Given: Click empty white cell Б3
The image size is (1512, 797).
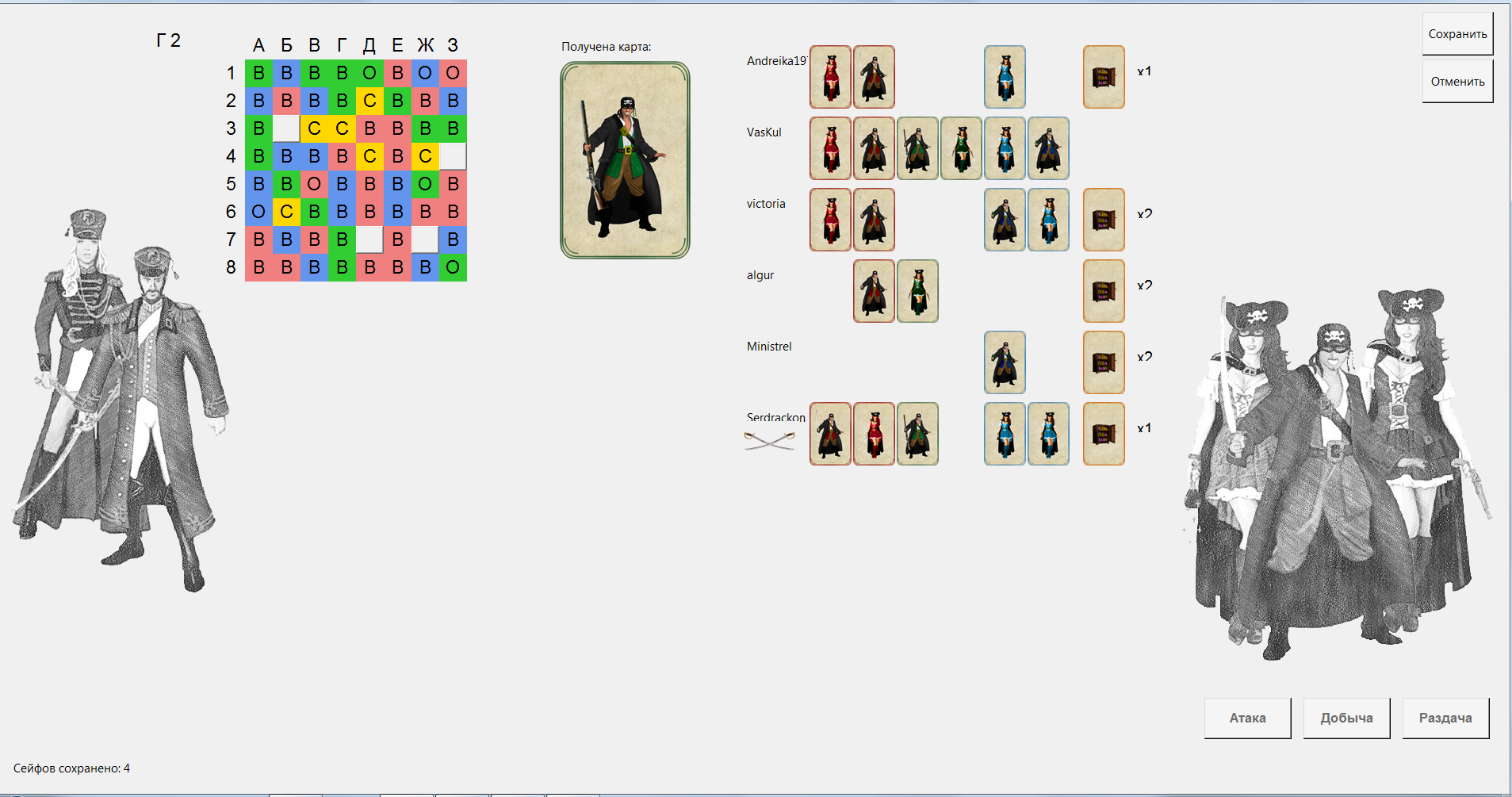Looking at the screenshot, I should (286, 128).
